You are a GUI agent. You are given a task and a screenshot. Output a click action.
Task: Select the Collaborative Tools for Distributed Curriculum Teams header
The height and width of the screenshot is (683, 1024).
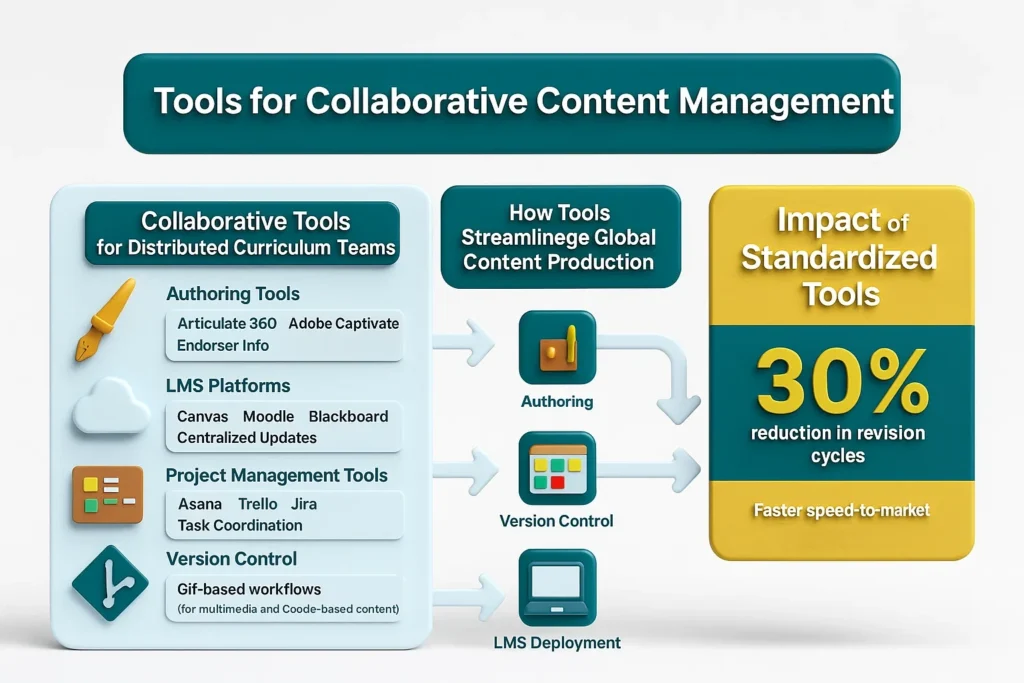[x=241, y=234]
